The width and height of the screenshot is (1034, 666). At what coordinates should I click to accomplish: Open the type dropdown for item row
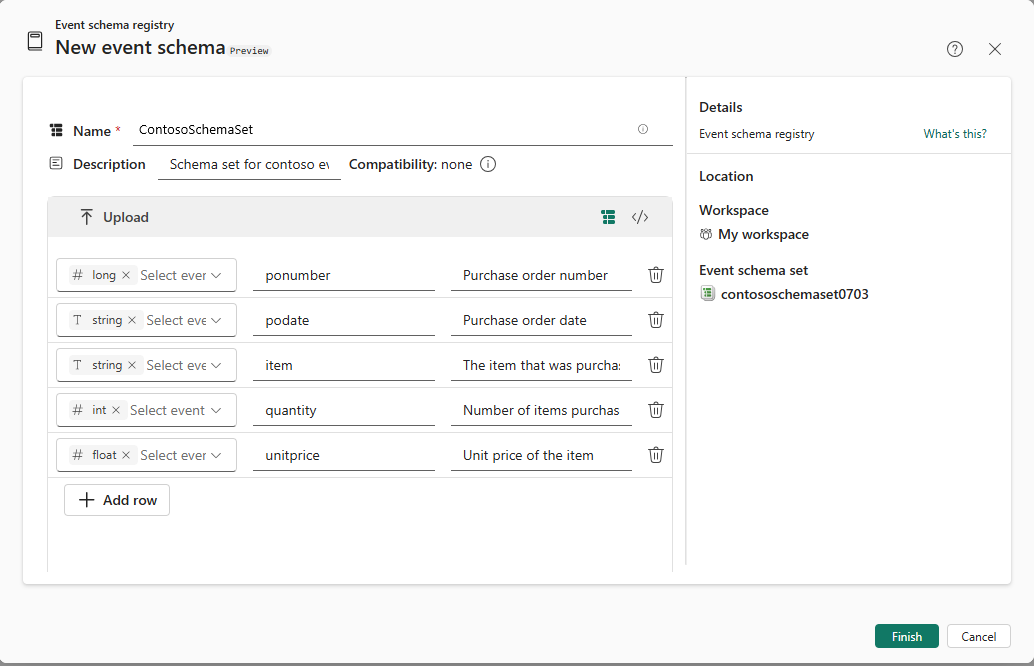(216, 365)
